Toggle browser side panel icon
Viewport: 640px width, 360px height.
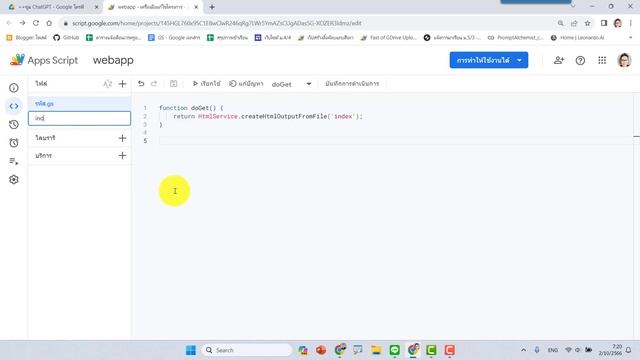604,23
